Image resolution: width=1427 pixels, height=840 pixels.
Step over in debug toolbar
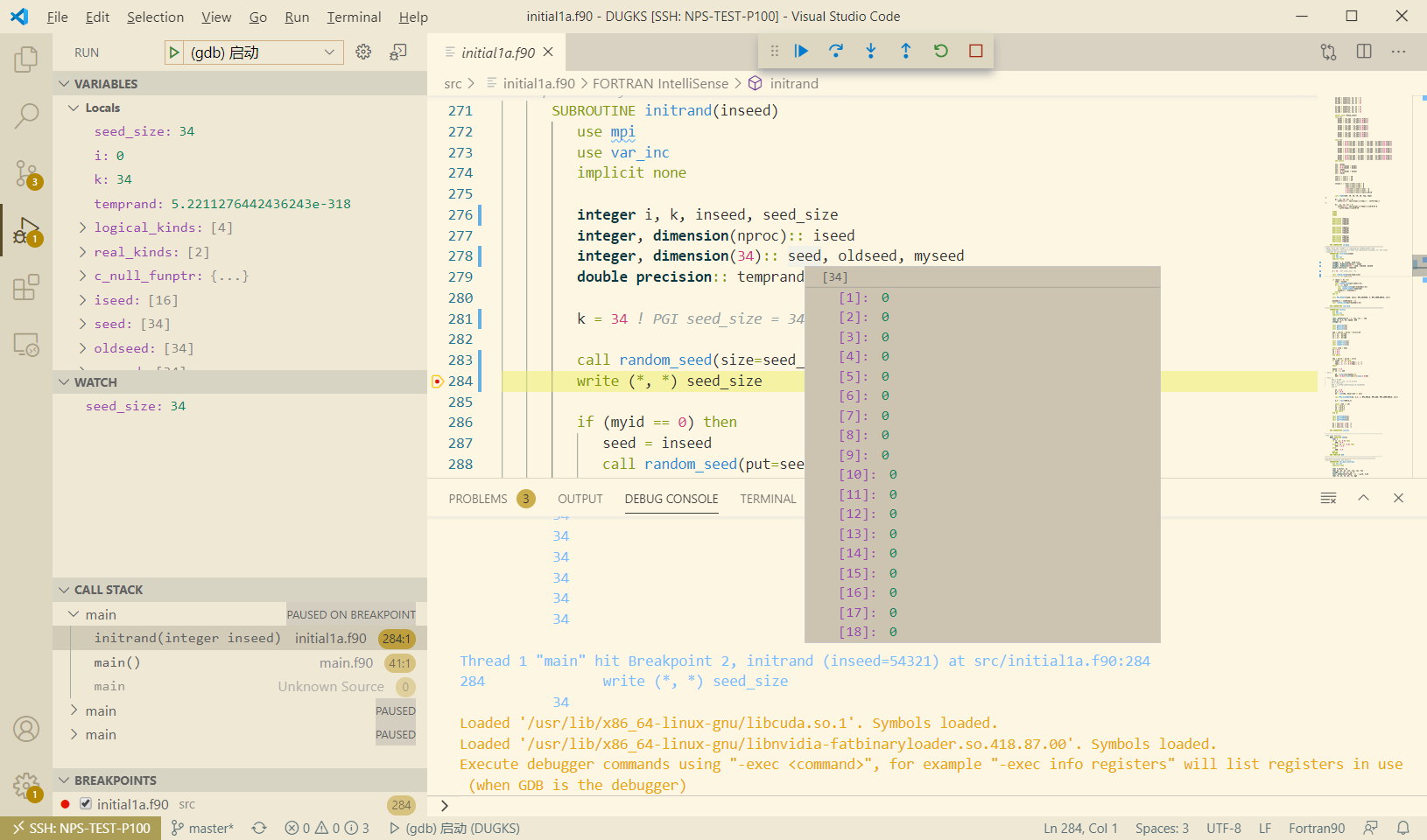[x=836, y=51]
